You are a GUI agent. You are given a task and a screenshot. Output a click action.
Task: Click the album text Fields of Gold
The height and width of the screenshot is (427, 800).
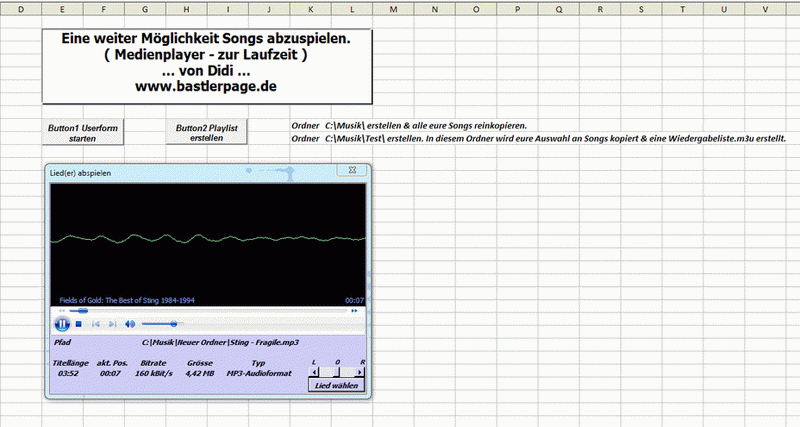pos(127,300)
